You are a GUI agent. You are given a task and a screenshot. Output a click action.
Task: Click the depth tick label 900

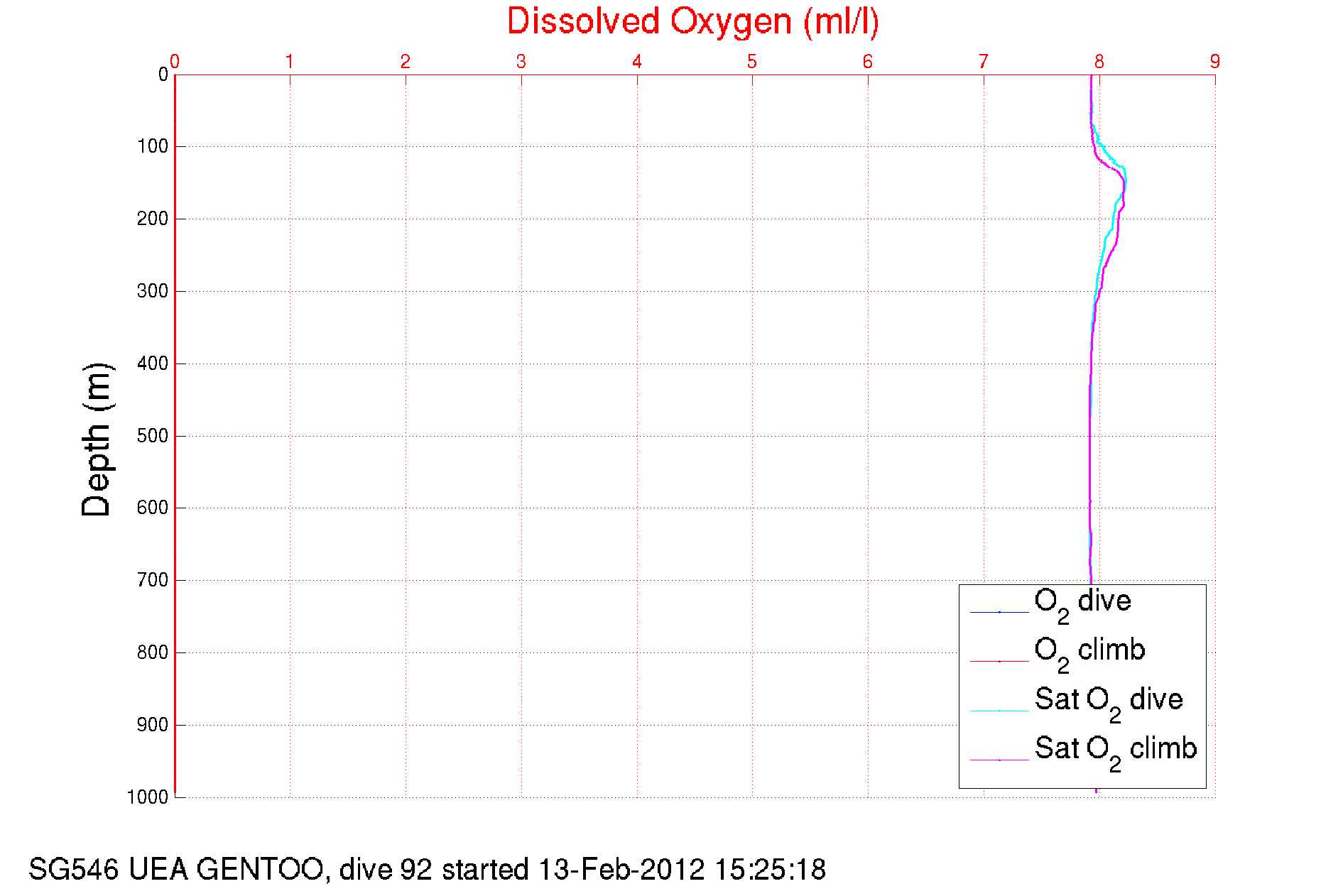pos(153,725)
